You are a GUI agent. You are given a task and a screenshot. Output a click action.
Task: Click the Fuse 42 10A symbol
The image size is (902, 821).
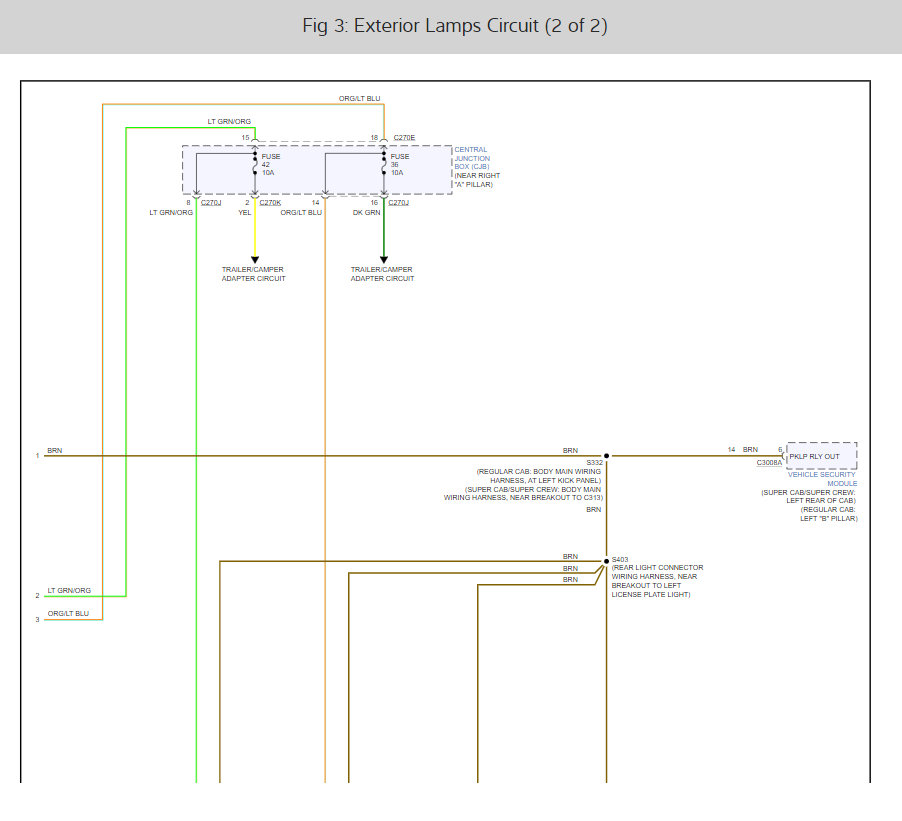pos(255,164)
